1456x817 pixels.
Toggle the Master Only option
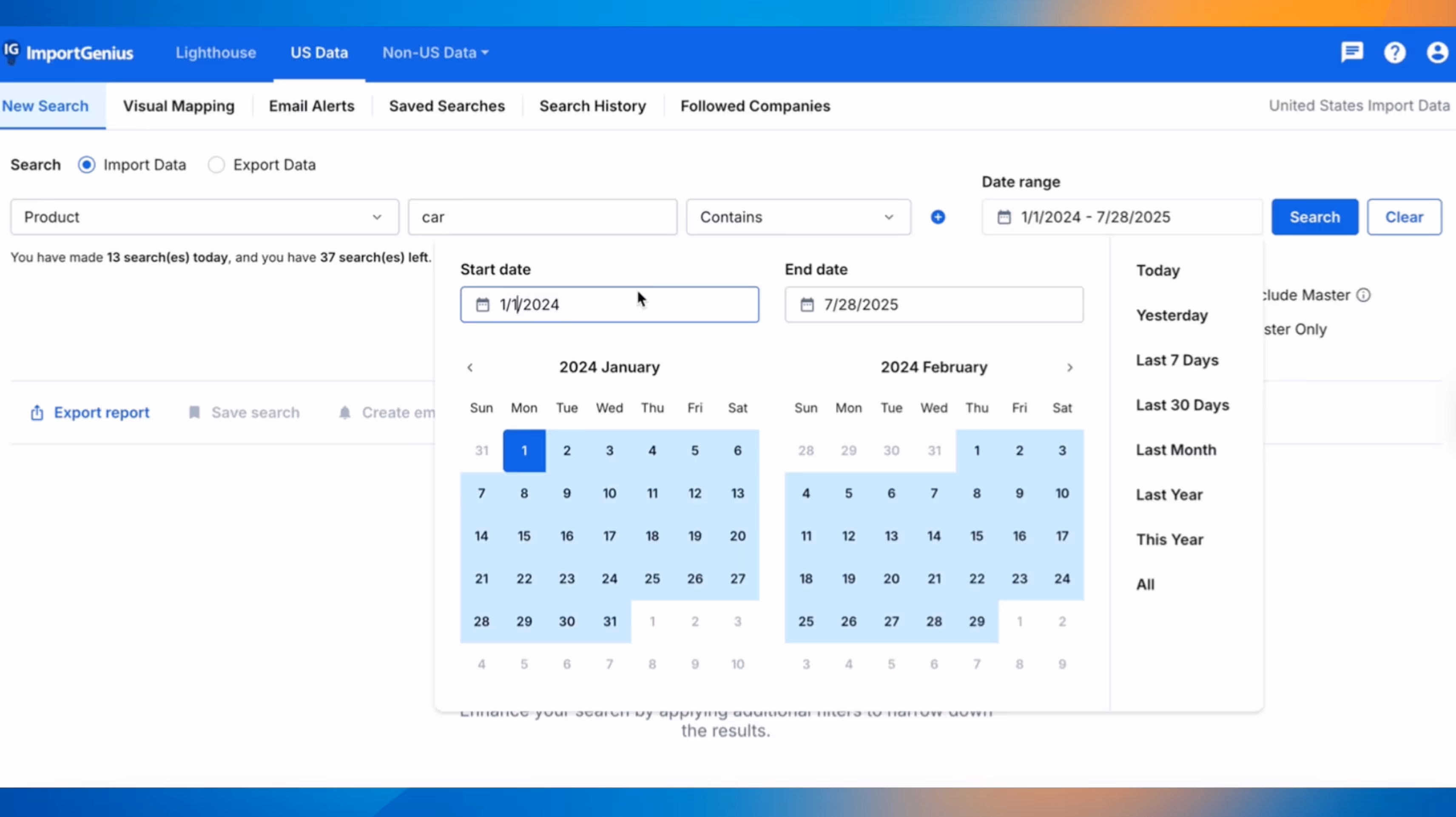click(1295, 329)
